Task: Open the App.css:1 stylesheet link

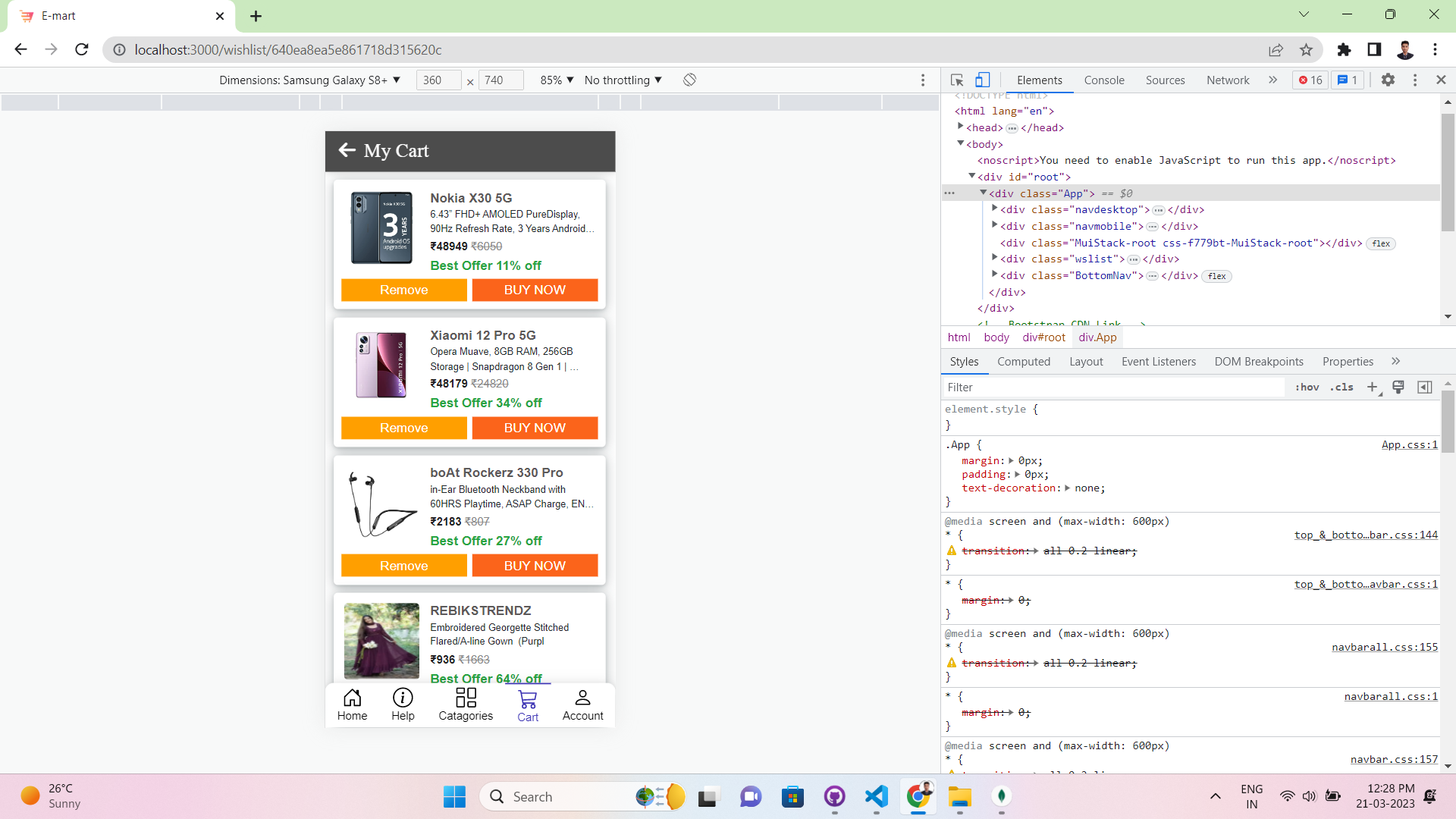Action: click(1409, 444)
